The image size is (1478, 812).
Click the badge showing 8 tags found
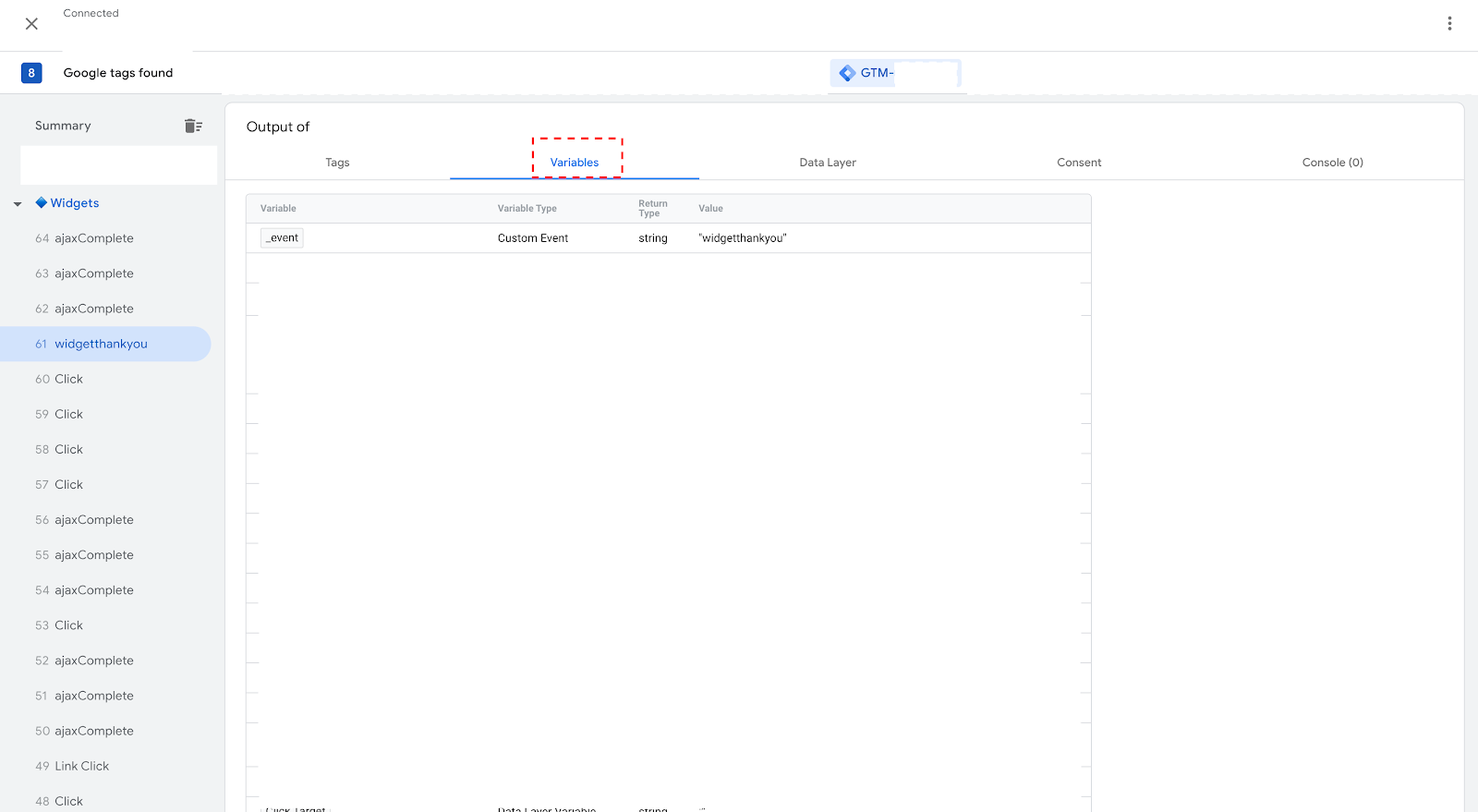(x=31, y=73)
